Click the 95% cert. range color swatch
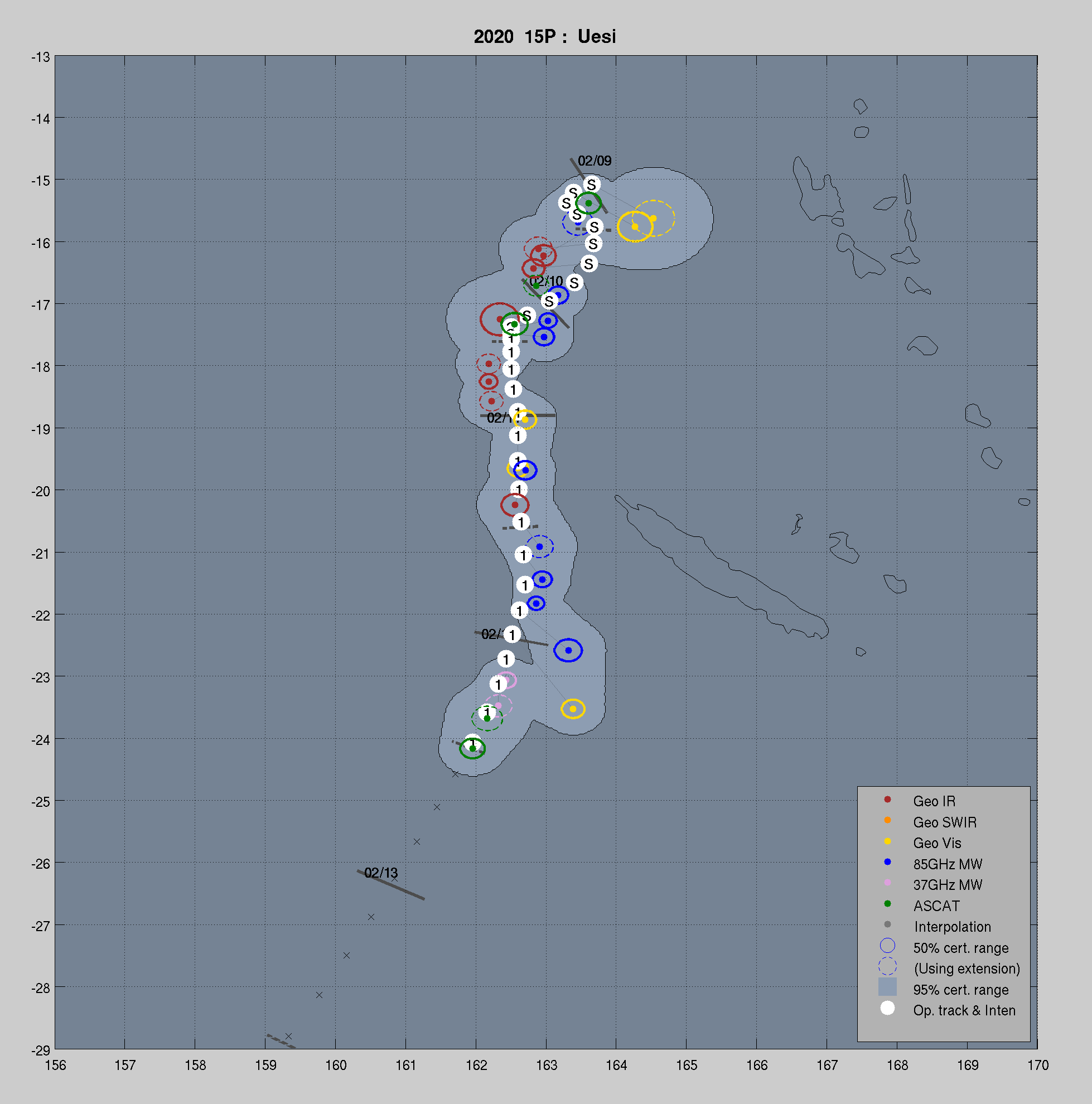 click(887, 987)
